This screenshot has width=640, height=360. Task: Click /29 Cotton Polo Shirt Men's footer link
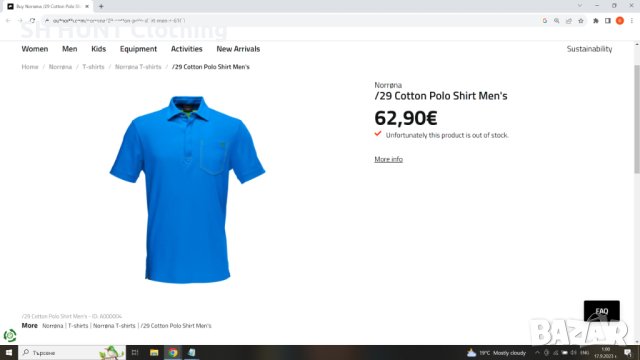pyautogui.click(x=176, y=326)
